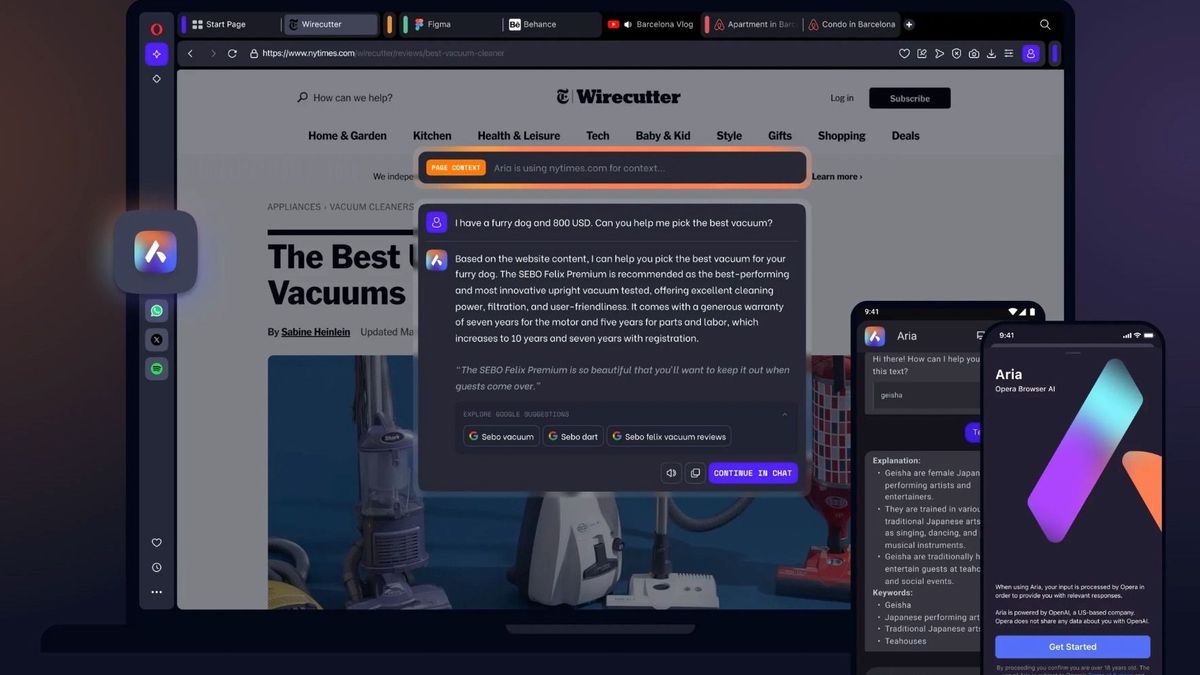1200x675 pixels.
Task: Collapse the red tab island handle
Action: pyautogui.click(x=706, y=24)
